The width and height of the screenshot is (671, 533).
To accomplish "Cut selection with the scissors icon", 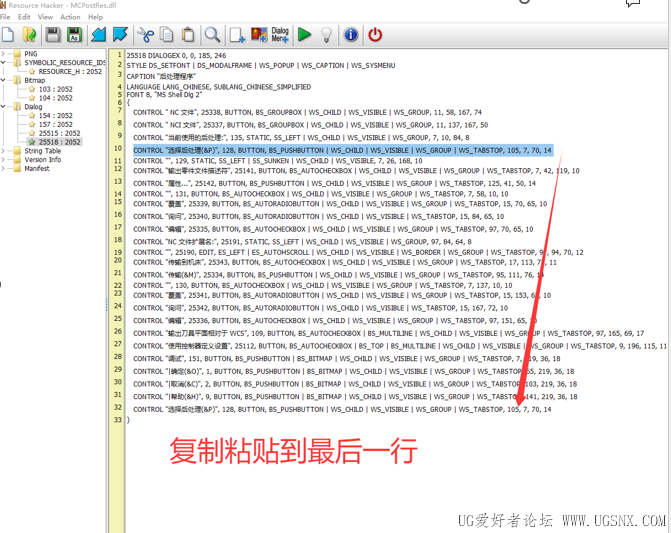I will coord(145,35).
